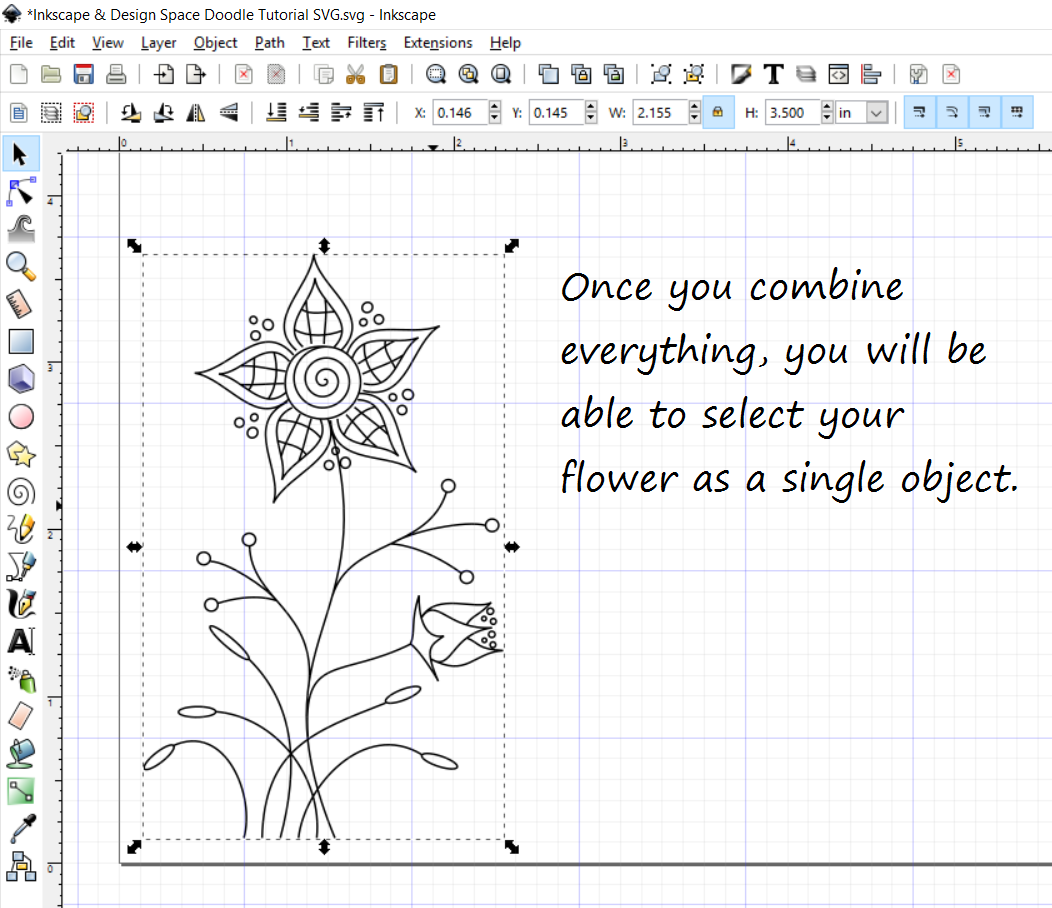Open the Fill and Stroke dialog
Screen dimensions: 1052x908
(x=740, y=73)
